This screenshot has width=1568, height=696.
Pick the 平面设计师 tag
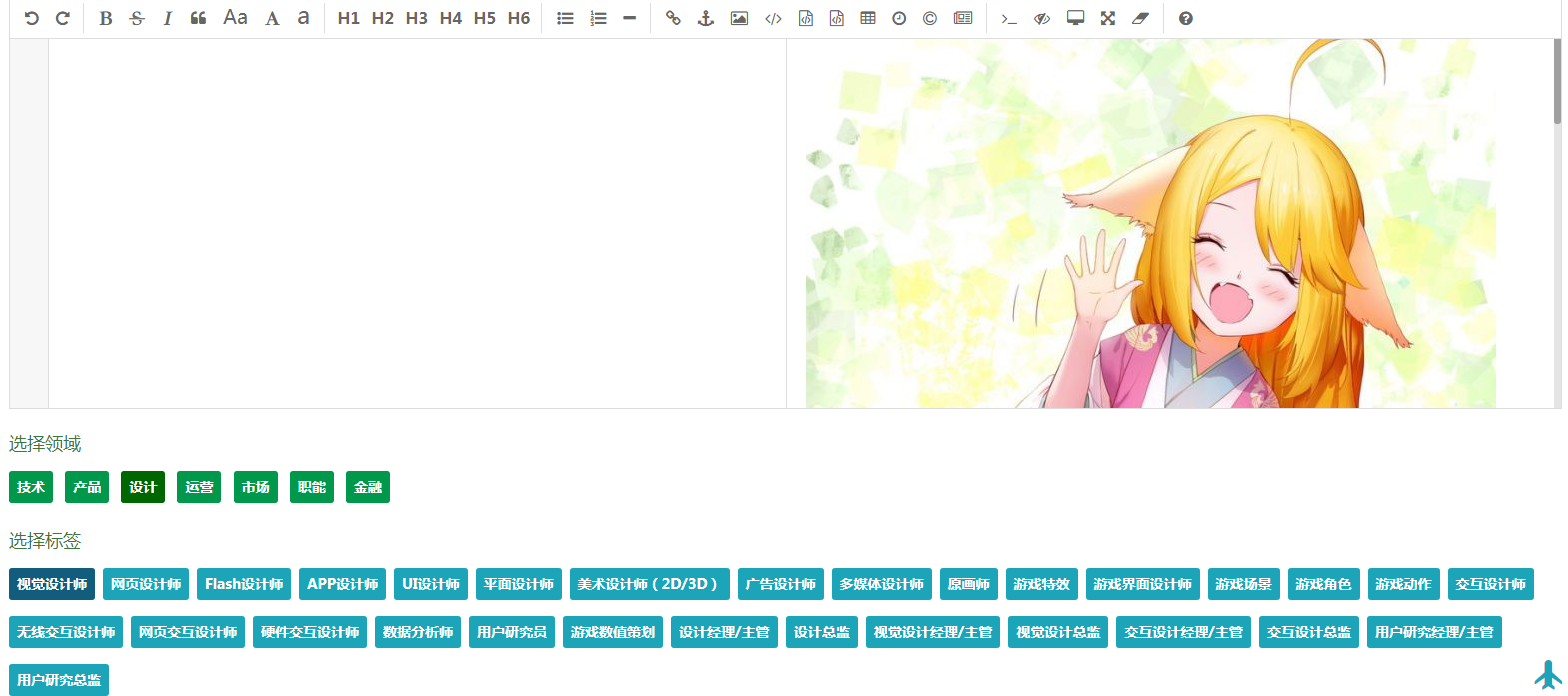click(519, 584)
